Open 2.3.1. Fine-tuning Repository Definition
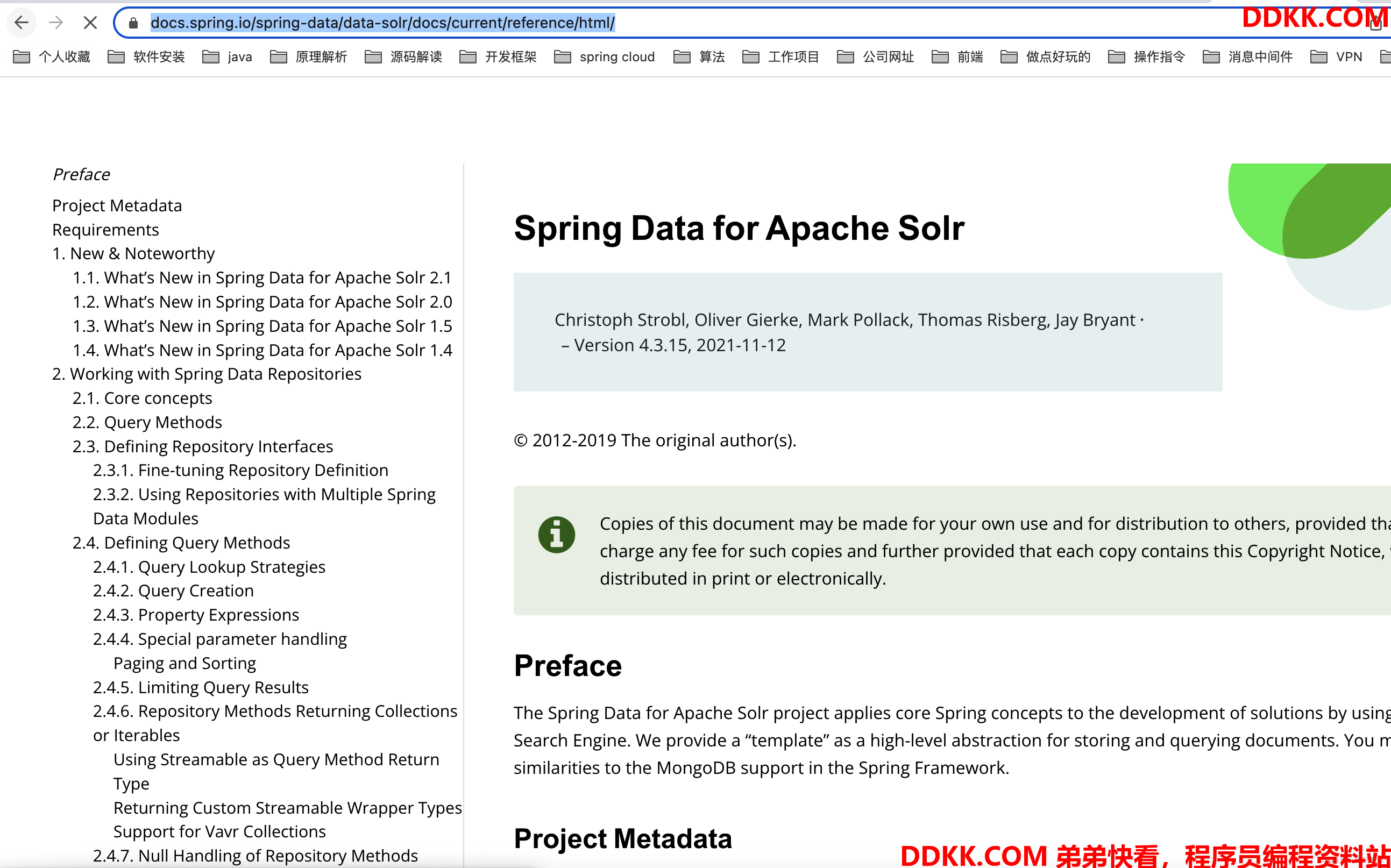1391x868 pixels. 240,470
